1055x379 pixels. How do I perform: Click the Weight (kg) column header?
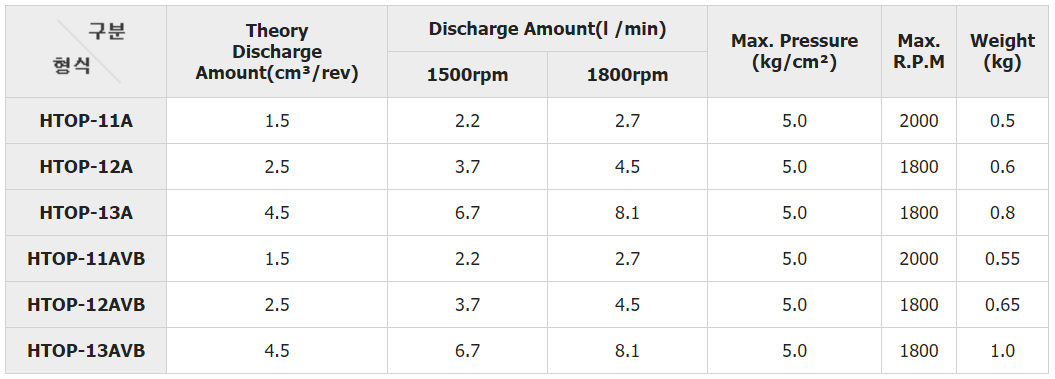(1003, 52)
